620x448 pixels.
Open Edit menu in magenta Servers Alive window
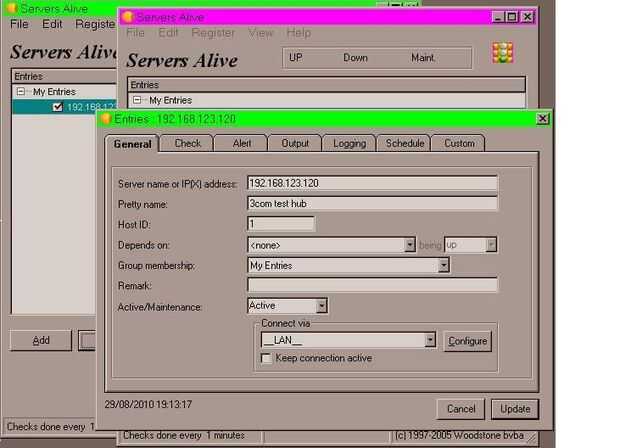[x=168, y=33]
